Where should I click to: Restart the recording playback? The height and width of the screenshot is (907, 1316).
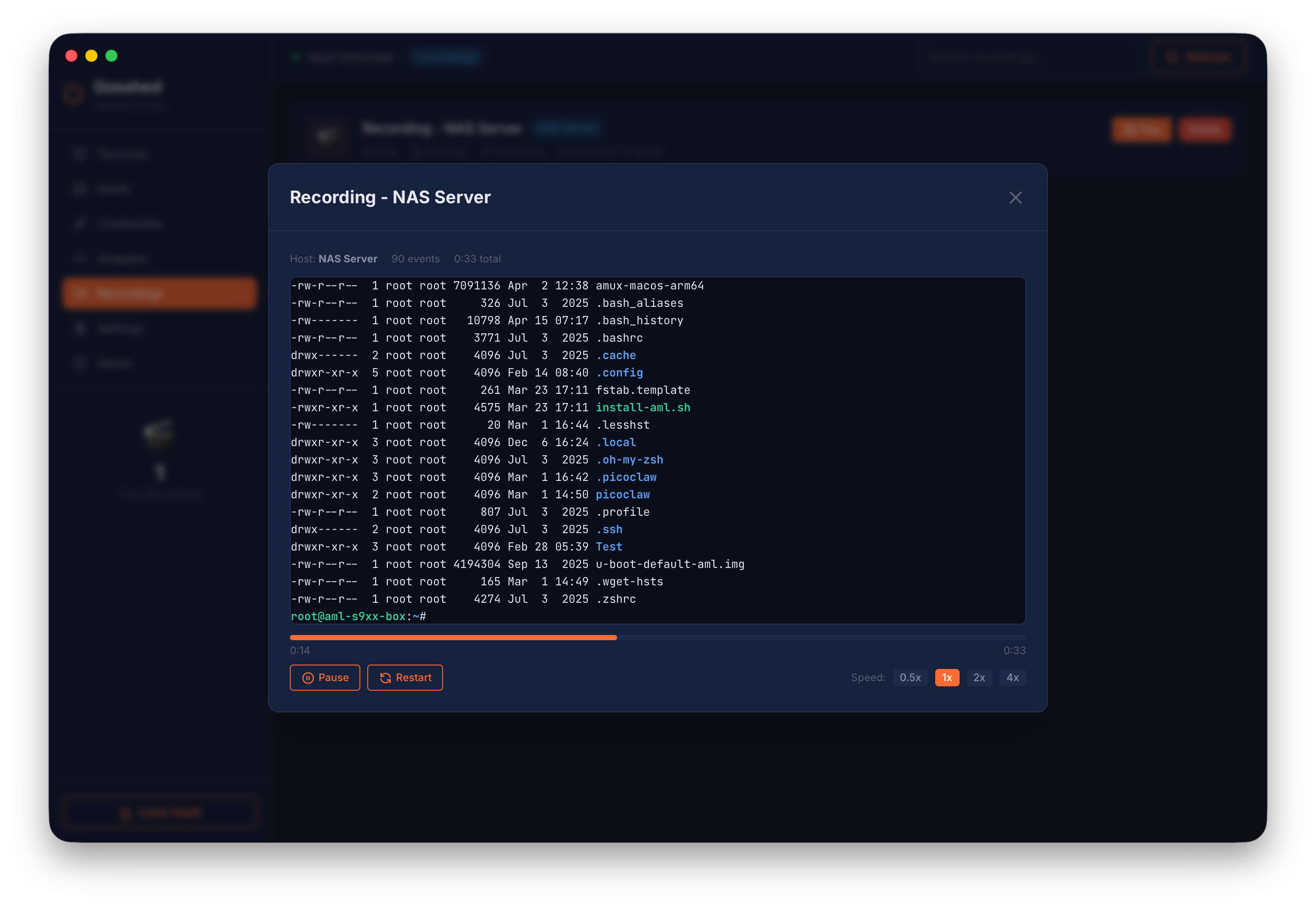405,677
